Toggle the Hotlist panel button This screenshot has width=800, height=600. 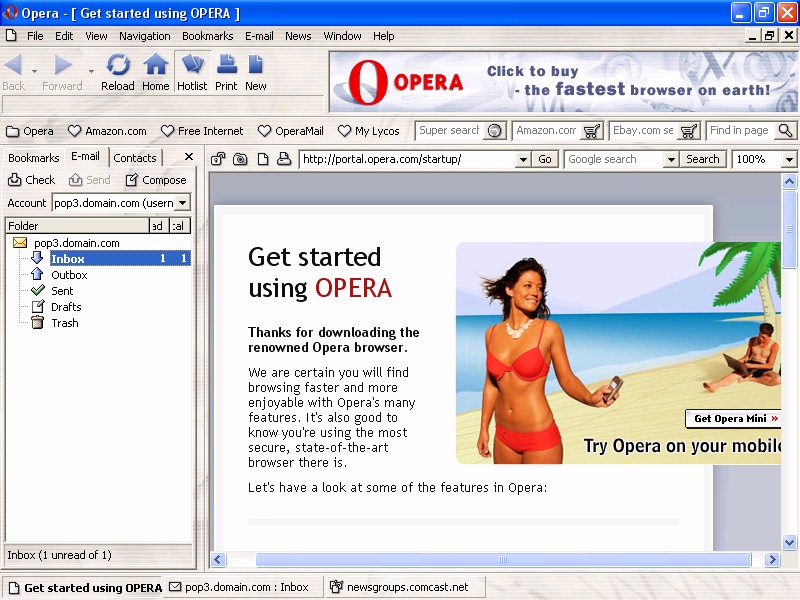[192, 72]
